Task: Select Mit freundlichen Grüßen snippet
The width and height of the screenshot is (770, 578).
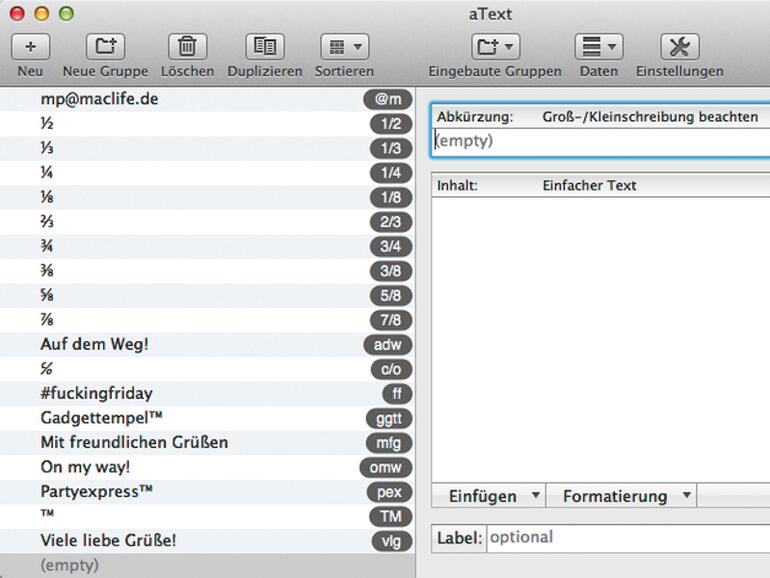Action: pos(206,443)
